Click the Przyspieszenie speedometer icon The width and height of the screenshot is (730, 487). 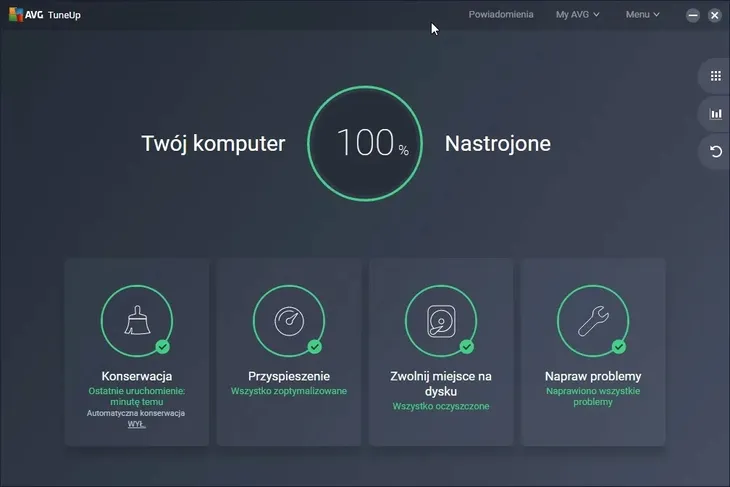[x=289, y=321]
